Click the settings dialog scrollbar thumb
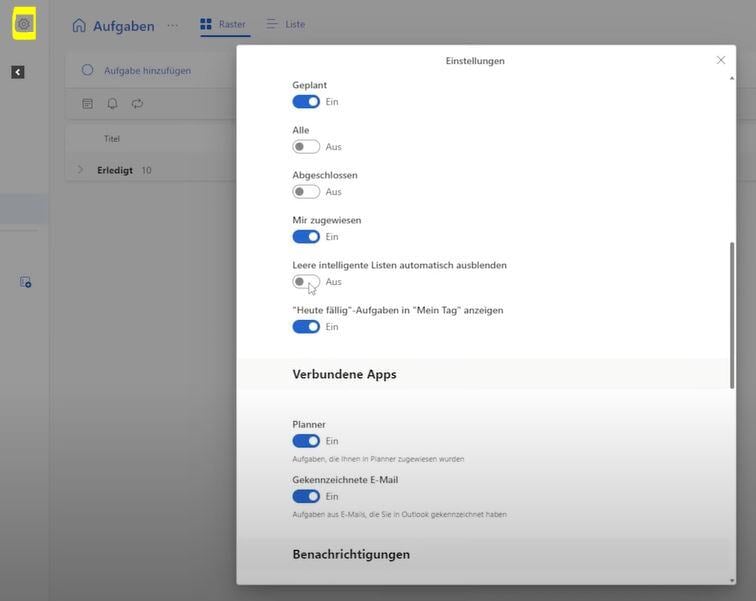Viewport: 756px width, 601px height. (x=732, y=315)
